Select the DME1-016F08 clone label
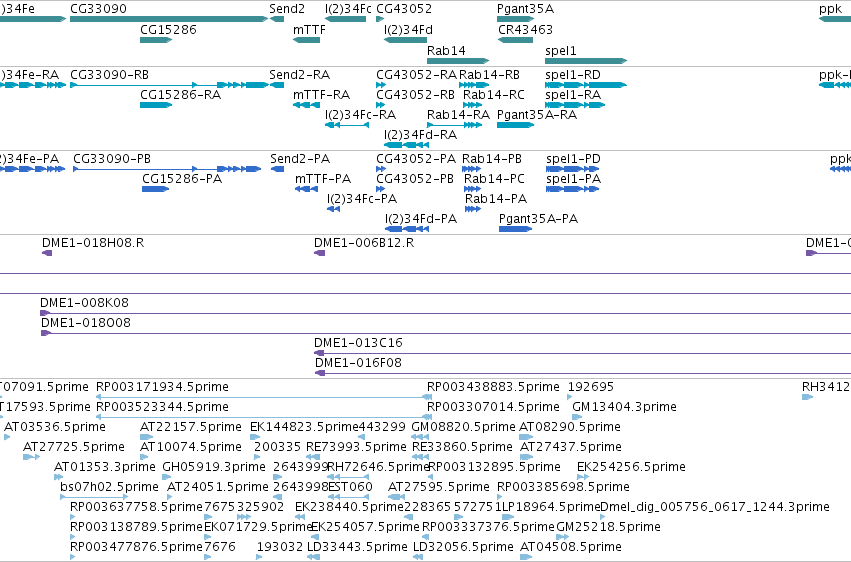 (358, 363)
